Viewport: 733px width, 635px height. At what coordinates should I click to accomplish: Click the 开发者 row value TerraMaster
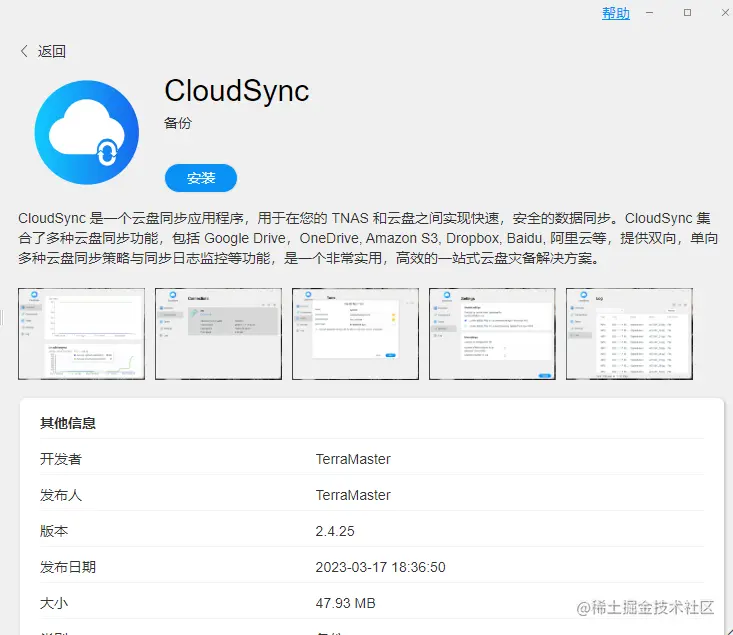(353, 459)
